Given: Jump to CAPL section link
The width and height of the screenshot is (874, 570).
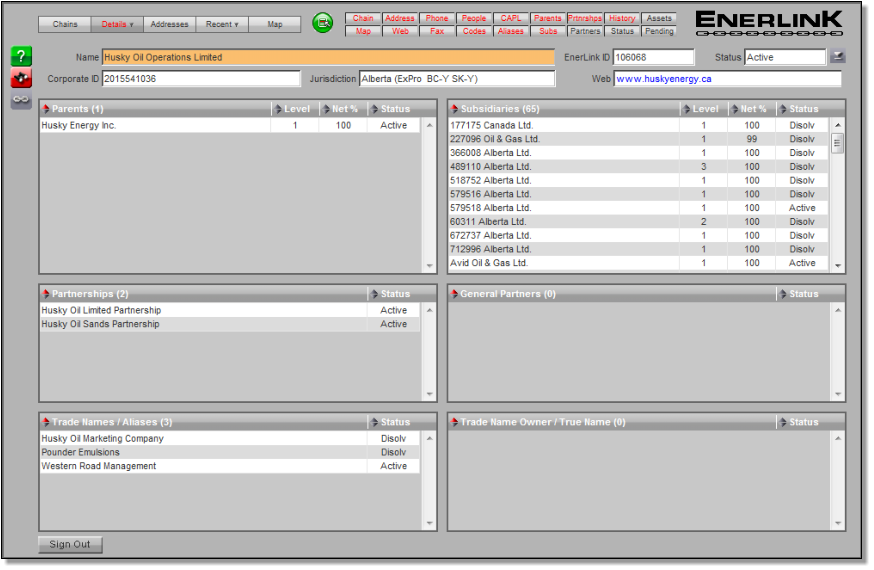Looking at the screenshot, I should click(x=511, y=18).
